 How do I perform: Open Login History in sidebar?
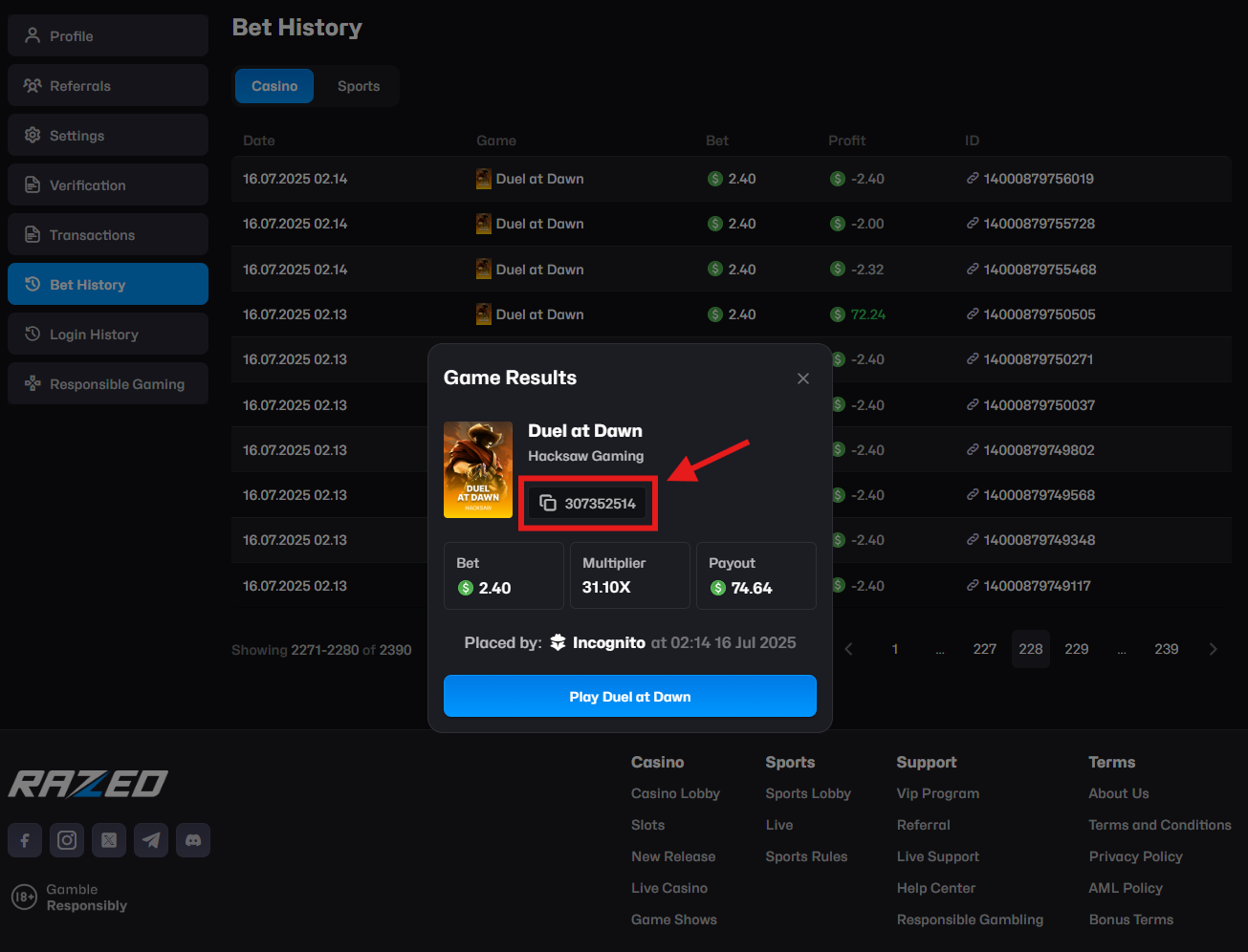(x=108, y=335)
